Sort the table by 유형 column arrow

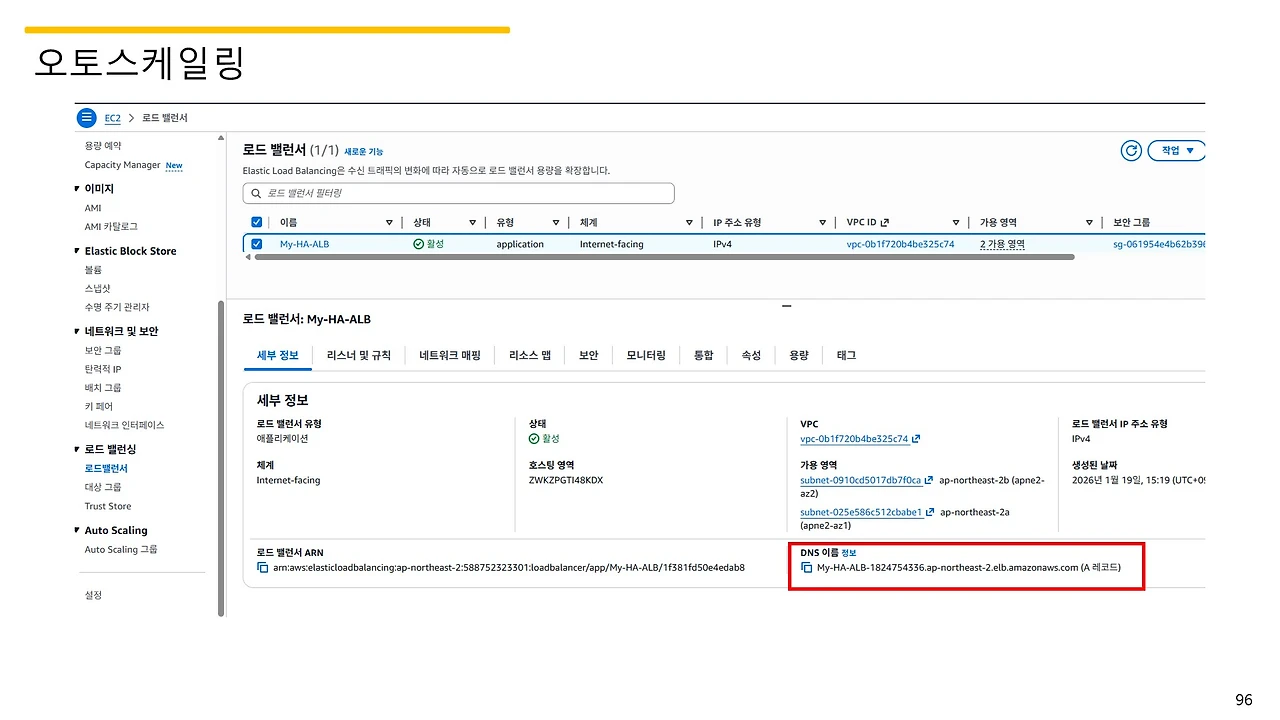point(556,223)
